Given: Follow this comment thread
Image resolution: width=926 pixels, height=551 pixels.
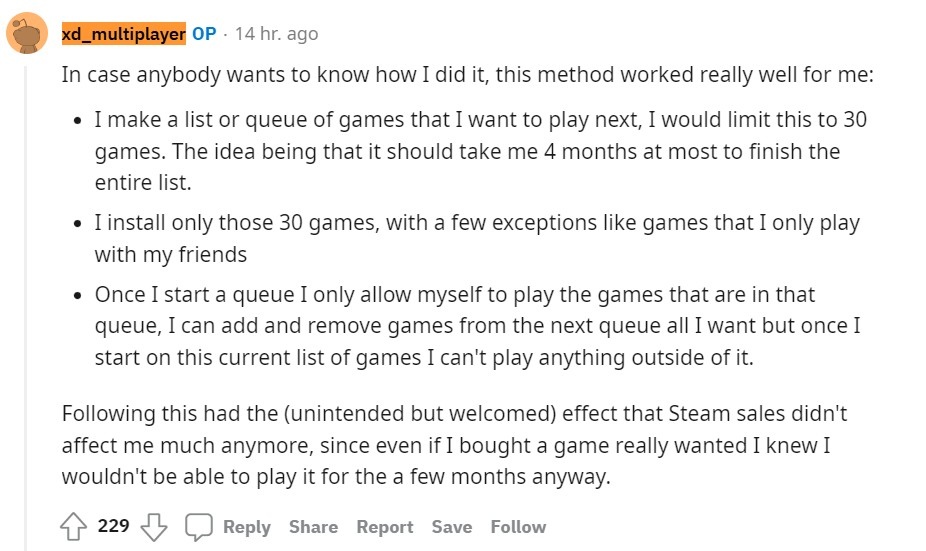Looking at the screenshot, I should (x=518, y=527).
